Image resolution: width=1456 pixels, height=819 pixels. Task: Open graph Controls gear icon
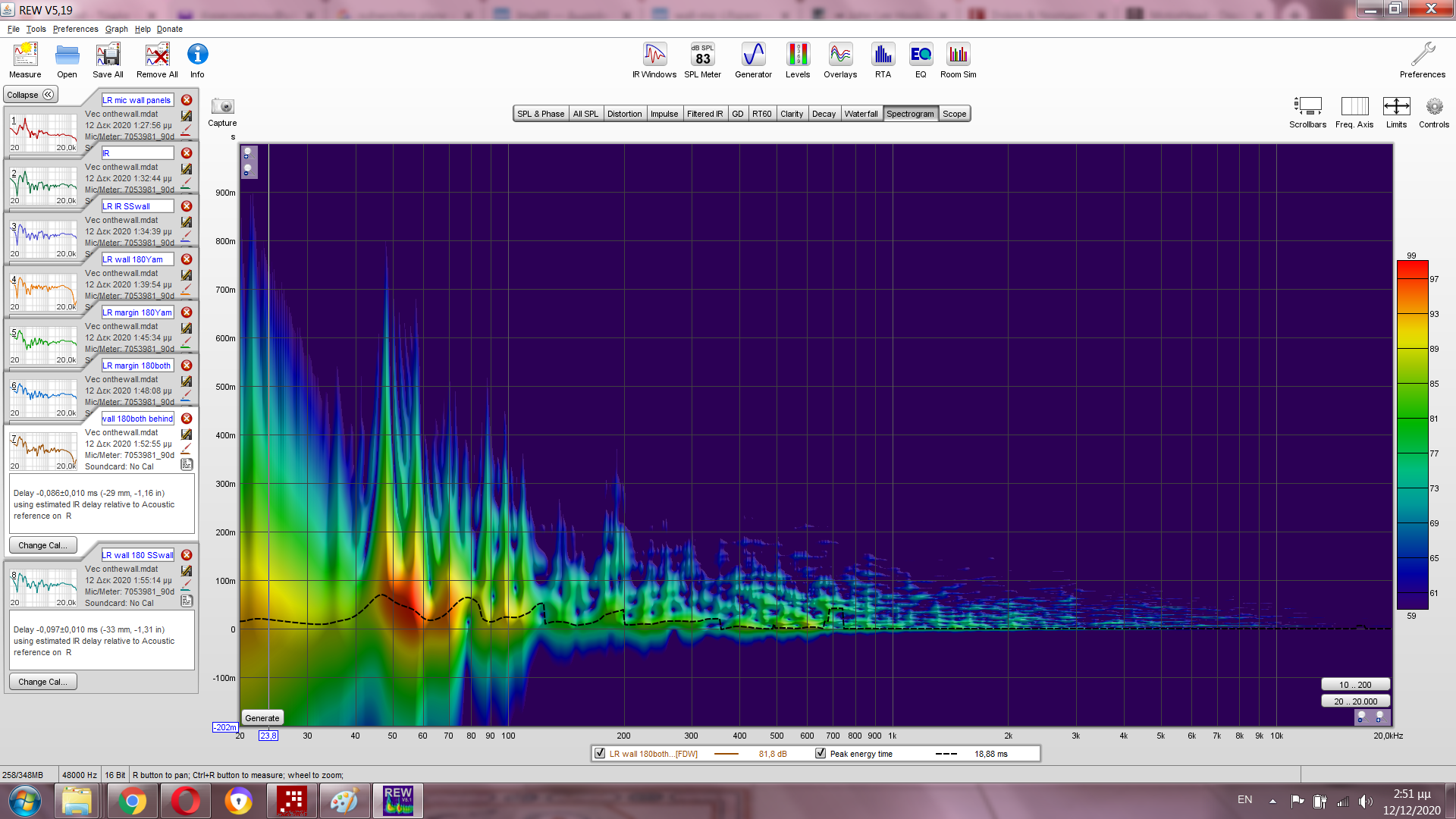1433,107
